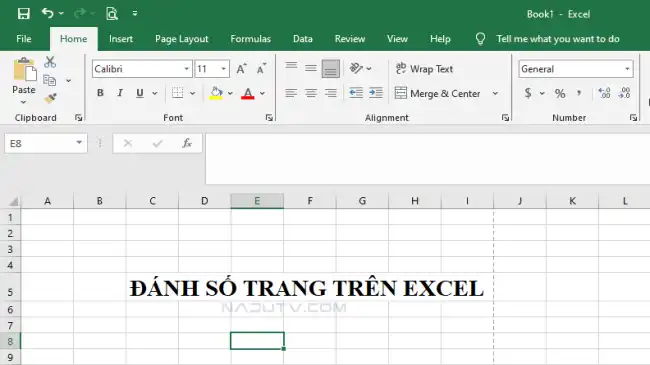The width and height of the screenshot is (650, 365).
Task: Click Increase Indent icon
Action: click(x=376, y=93)
